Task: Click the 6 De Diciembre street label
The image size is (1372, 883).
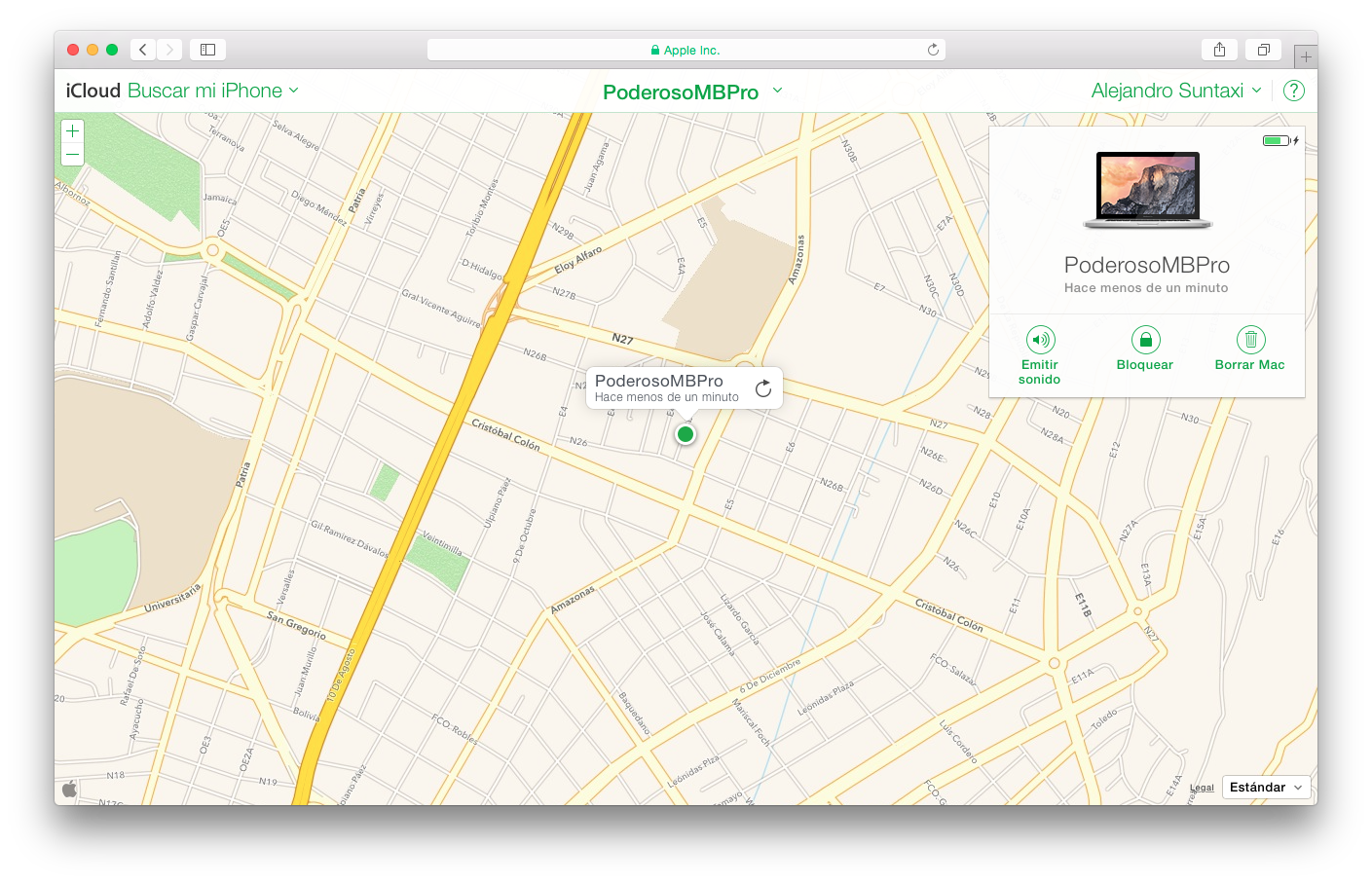Action: (x=769, y=676)
